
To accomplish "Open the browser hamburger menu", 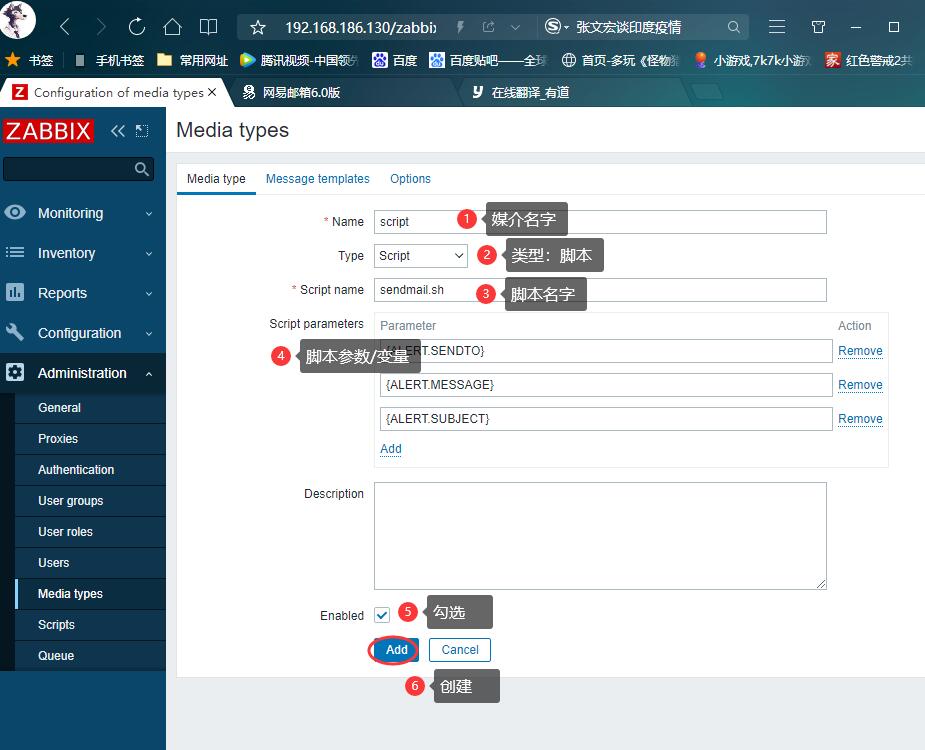I will coord(777,27).
